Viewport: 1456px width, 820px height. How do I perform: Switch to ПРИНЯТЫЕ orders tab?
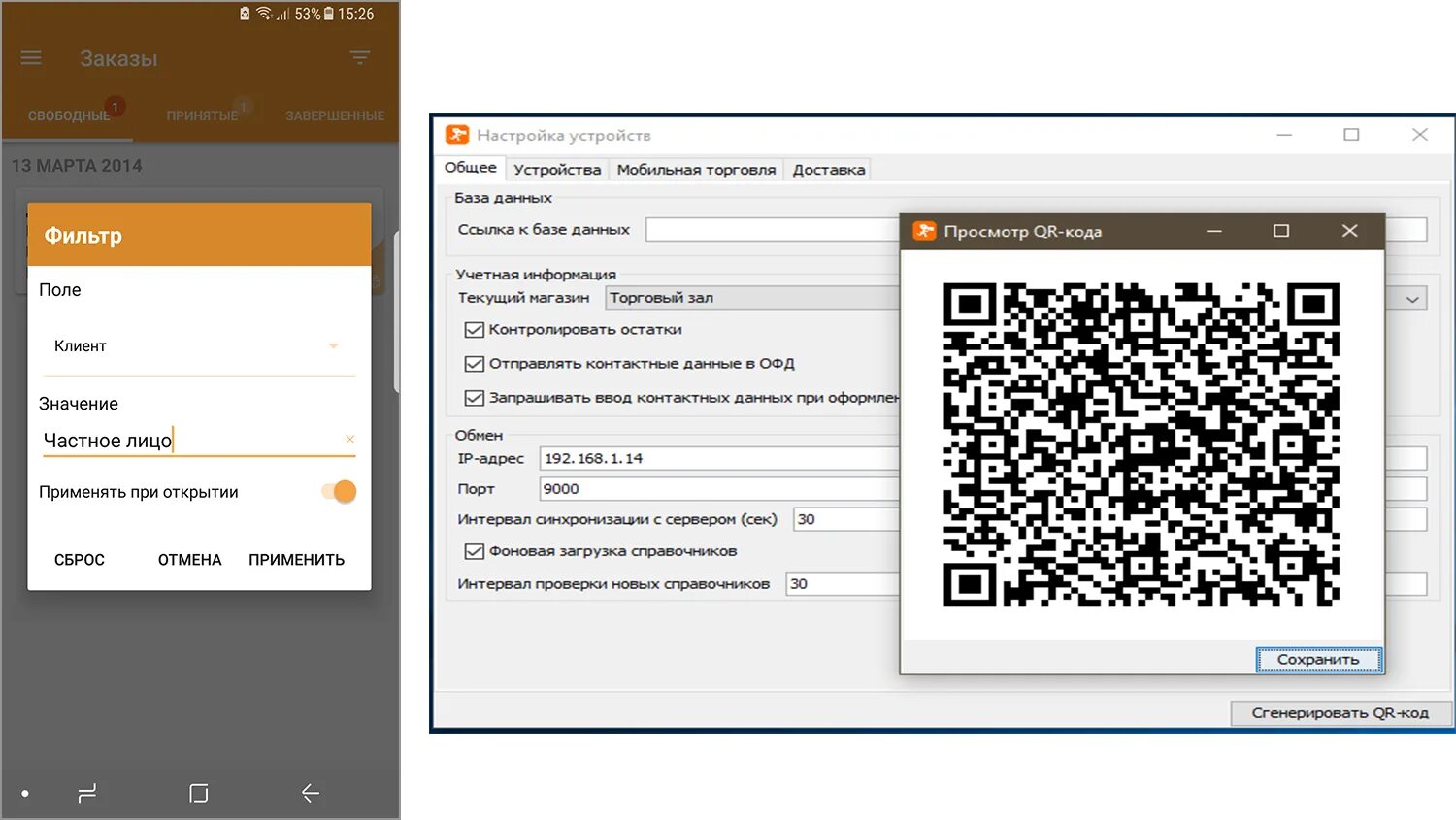pos(202,115)
